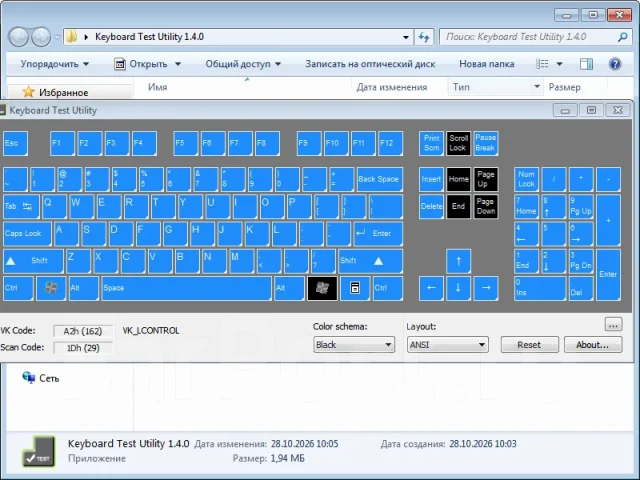640x480 pixels.
Task: Click the Tab key with arrows
Action: (21, 207)
